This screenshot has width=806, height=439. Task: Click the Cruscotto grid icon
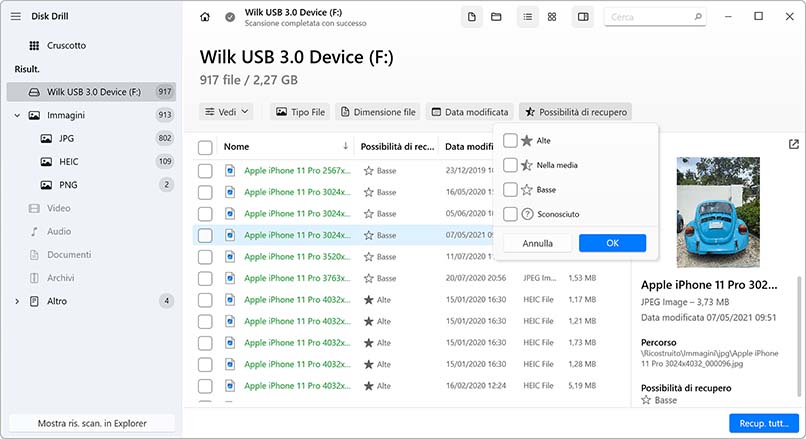pyautogui.click(x=34, y=46)
